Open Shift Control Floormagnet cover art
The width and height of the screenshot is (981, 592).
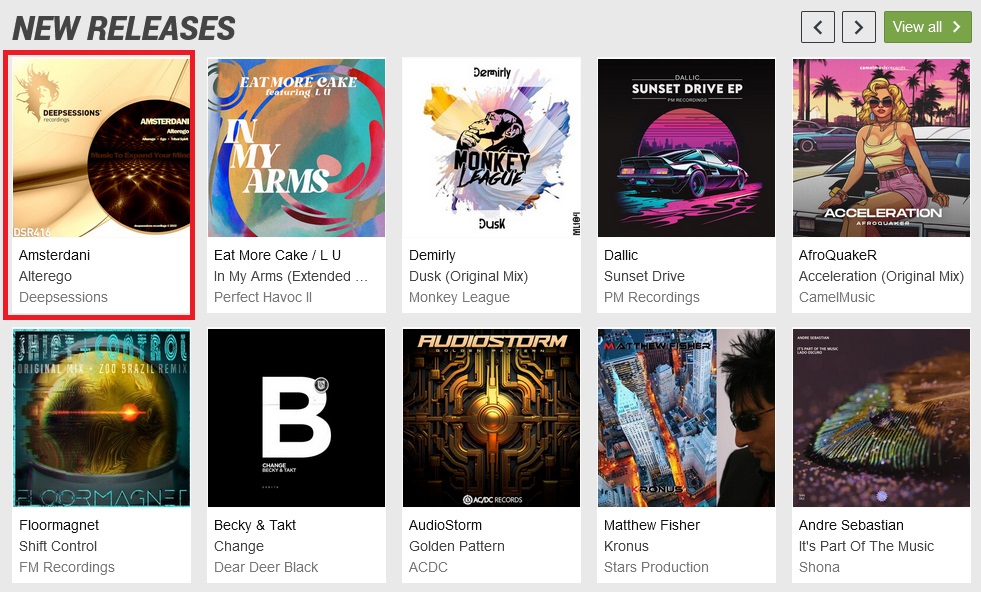(x=101, y=418)
